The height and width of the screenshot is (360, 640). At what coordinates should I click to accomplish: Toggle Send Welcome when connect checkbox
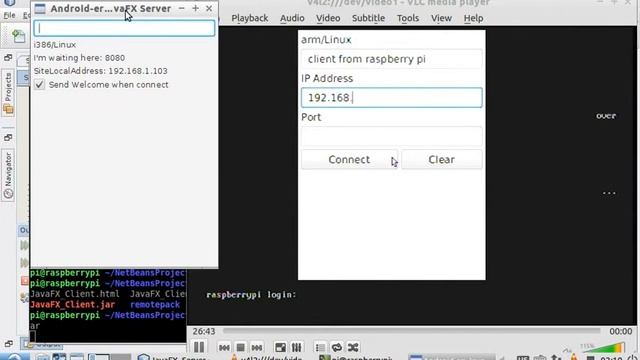(39, 84)
